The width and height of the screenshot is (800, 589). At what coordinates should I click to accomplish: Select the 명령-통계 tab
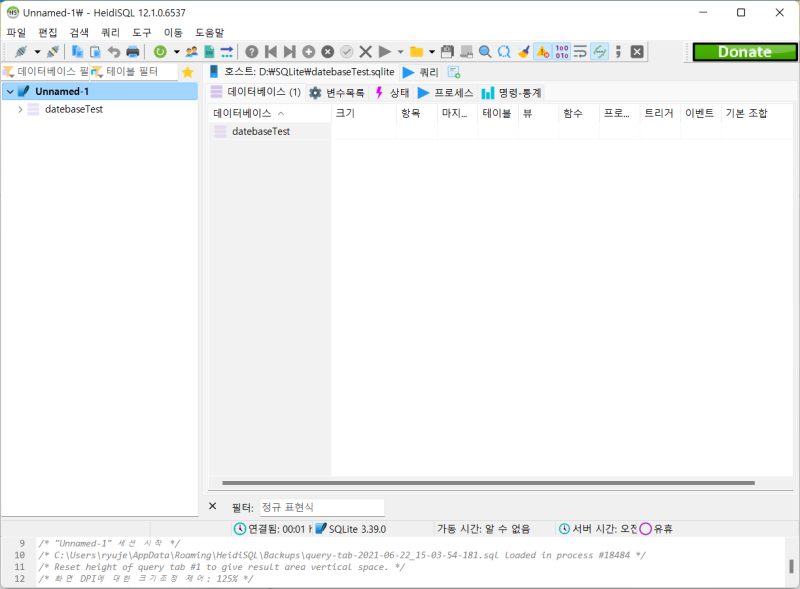coord(511,92)
